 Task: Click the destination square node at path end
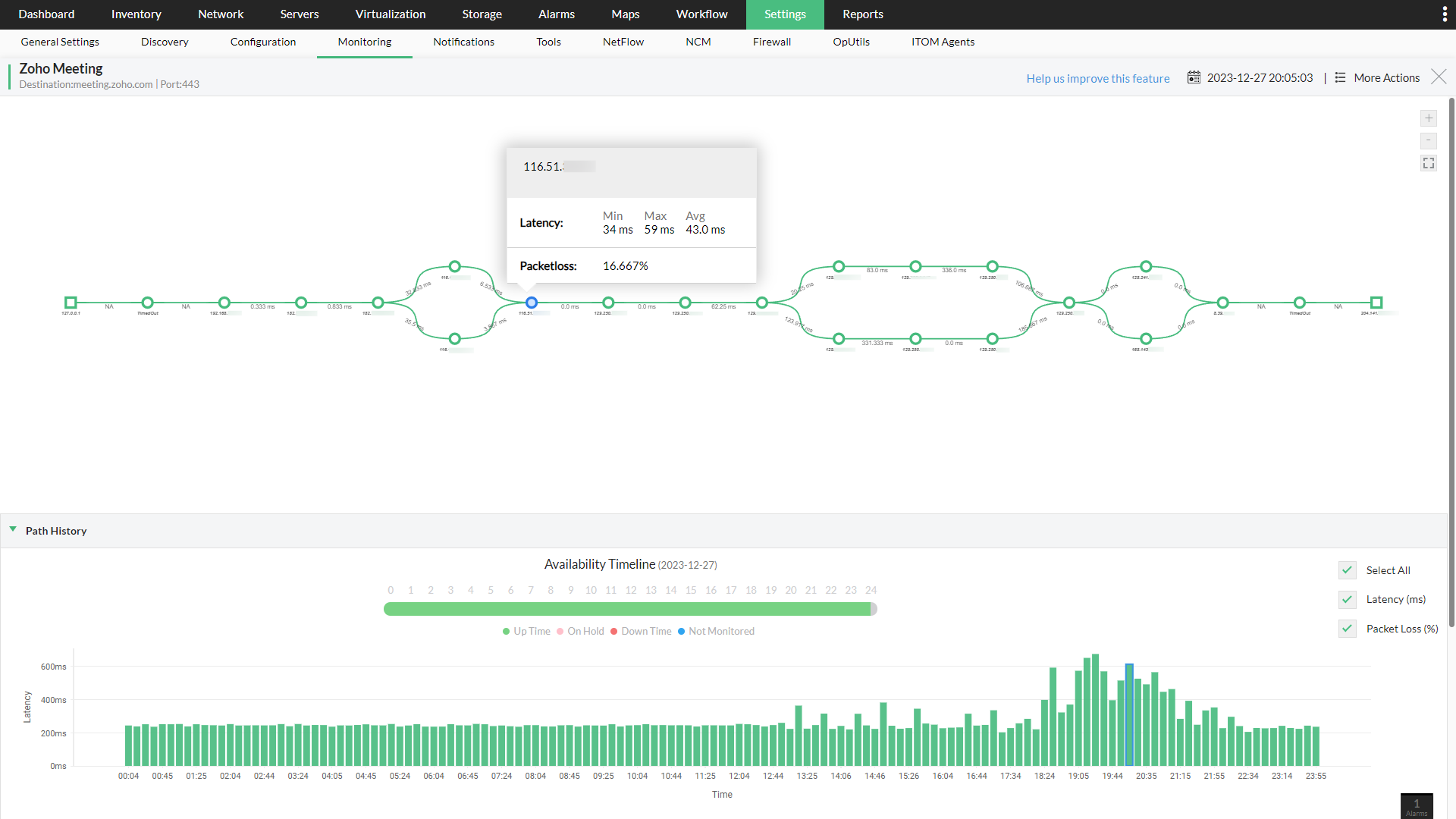point(1376,303)
